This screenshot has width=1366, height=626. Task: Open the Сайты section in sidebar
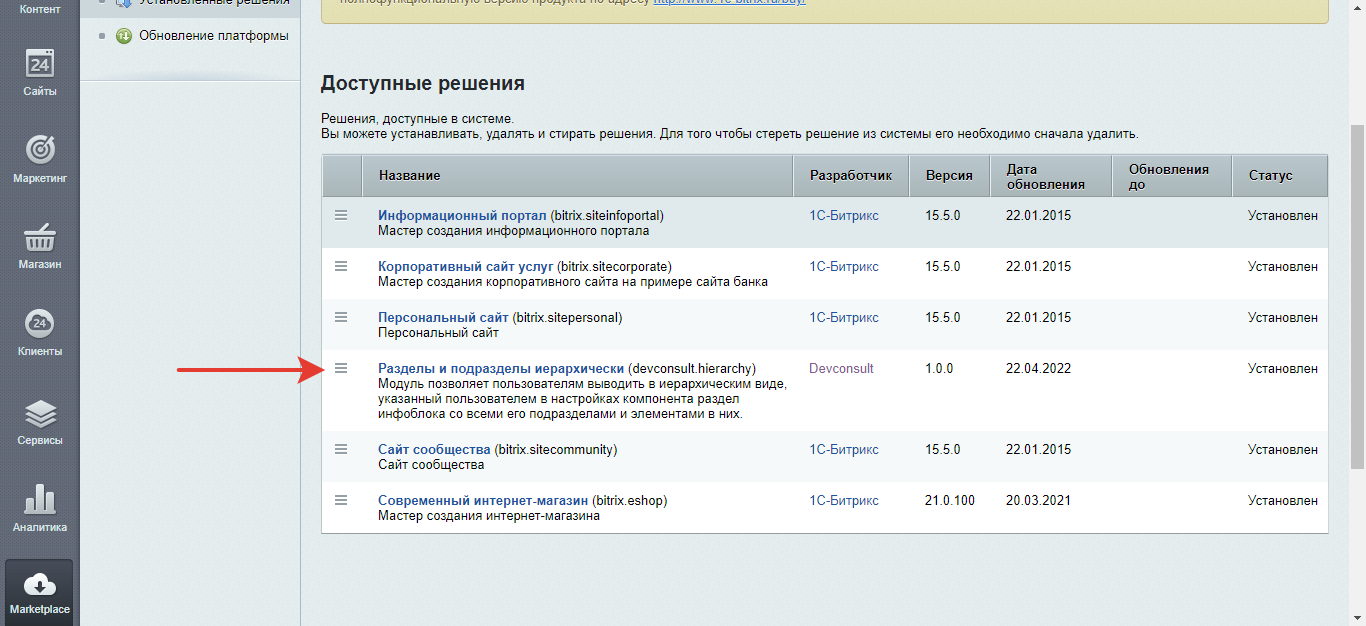click(40, 72)
